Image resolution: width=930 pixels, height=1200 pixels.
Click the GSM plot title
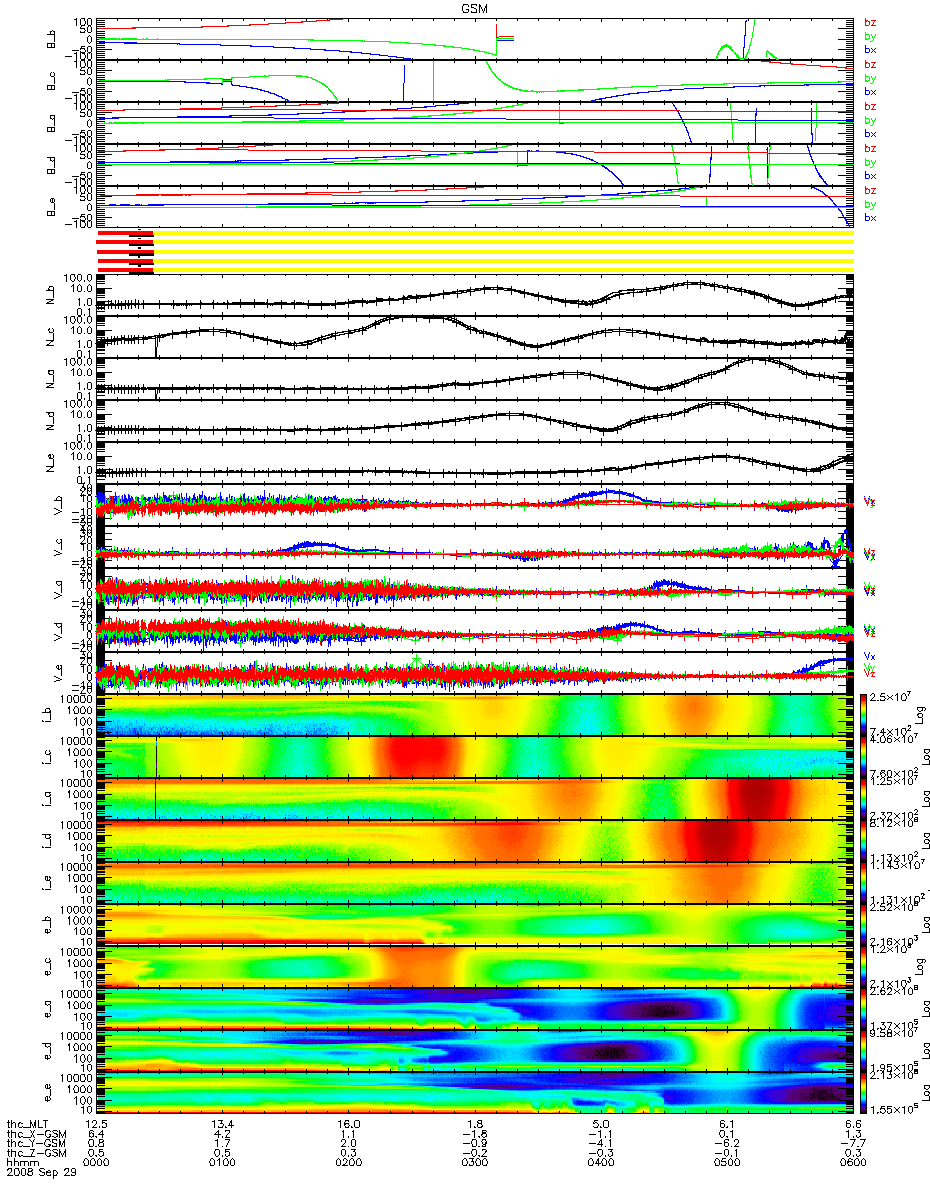(x=475, y=7)
